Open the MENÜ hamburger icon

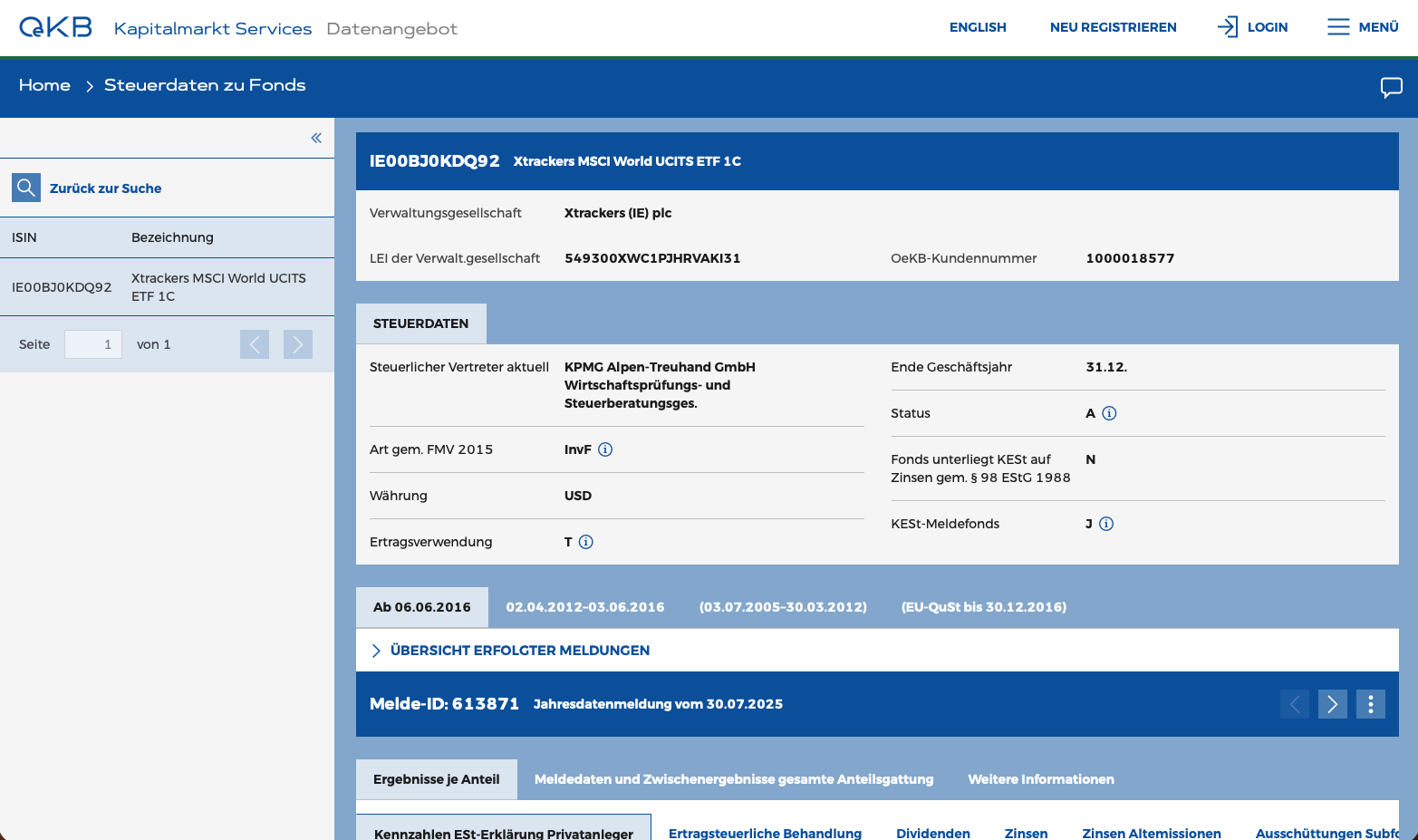1338,27
